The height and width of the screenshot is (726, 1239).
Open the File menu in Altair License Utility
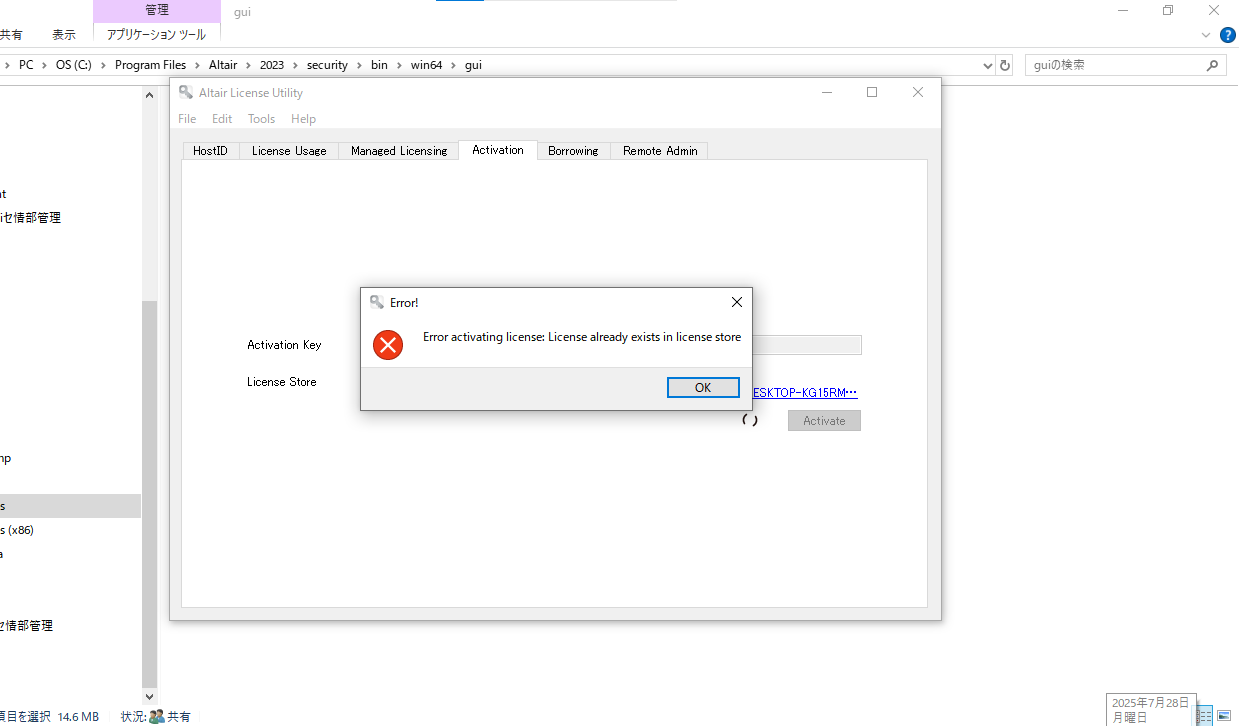click(x=187, y=118)
